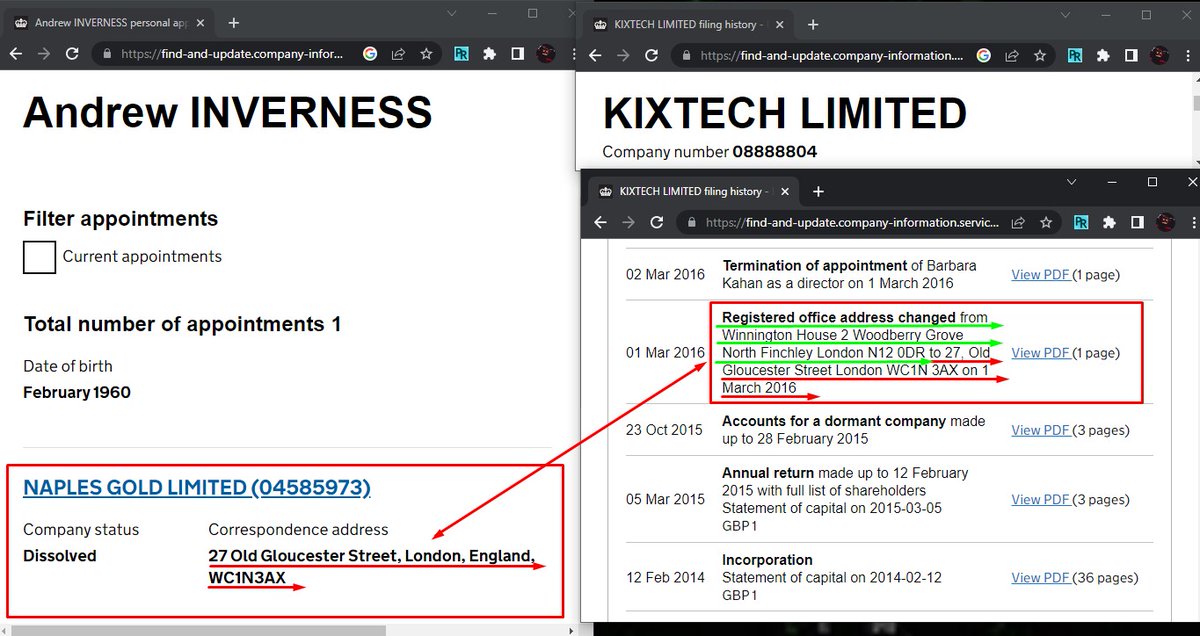The image size is (1200, 636).
Task: Close the tab in front KIXTECH filing history window
Action: 785,191
